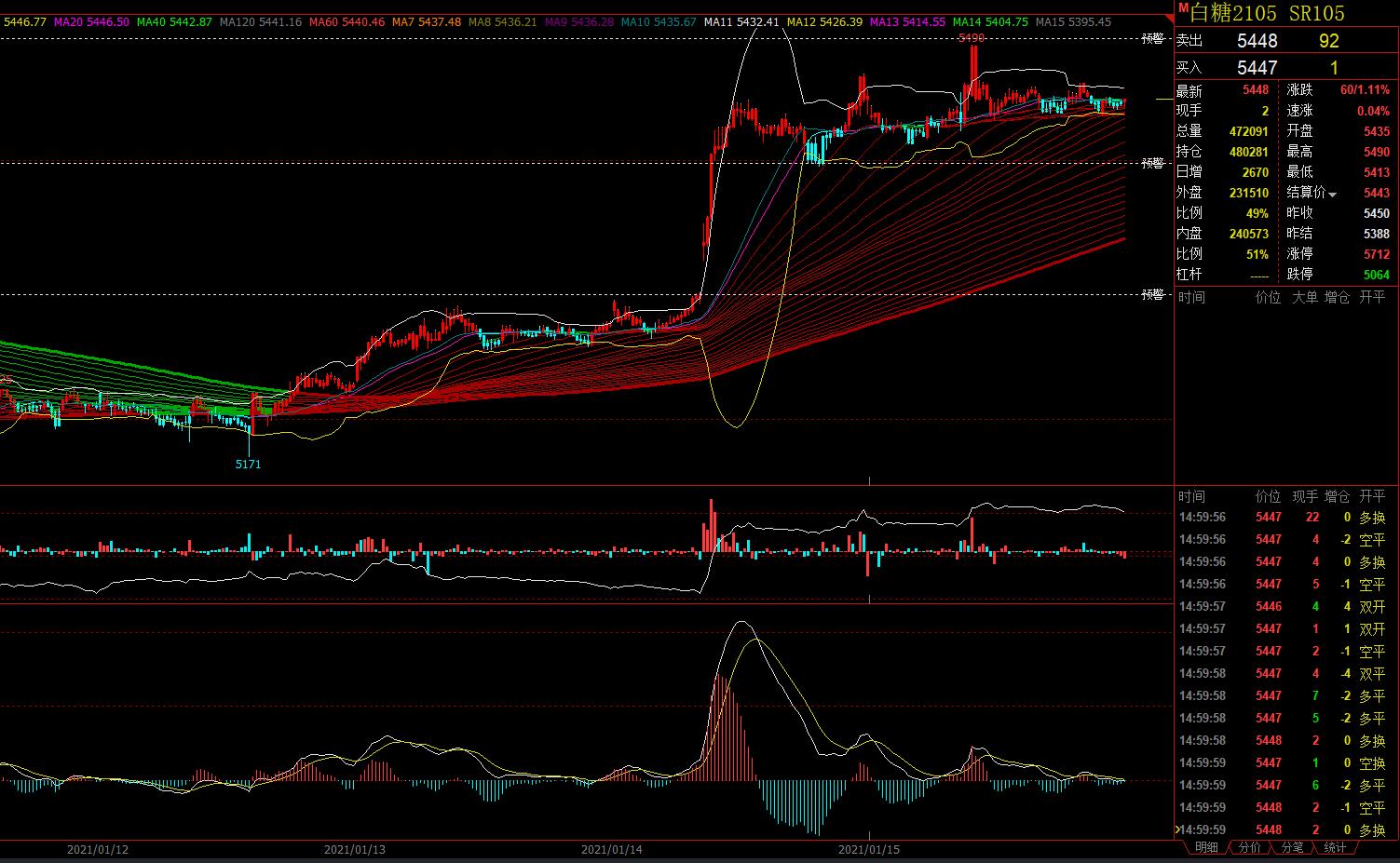This screenshot has width=1400, height=863.
Task: Click the topmost 预警 alert line label
Action: [1153, 38]
